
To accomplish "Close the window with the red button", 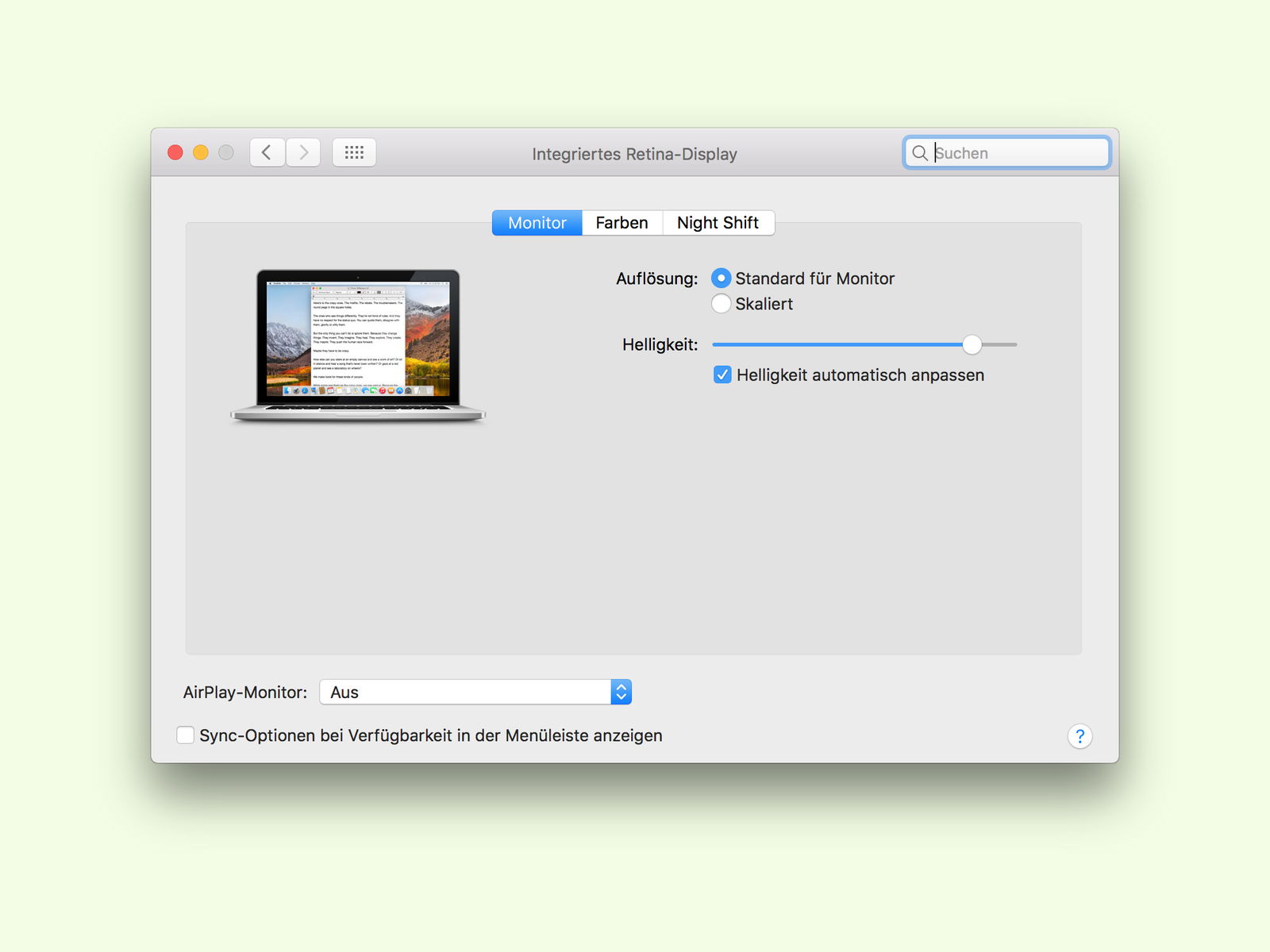I will pyautogui.click(x=175, y=152).
